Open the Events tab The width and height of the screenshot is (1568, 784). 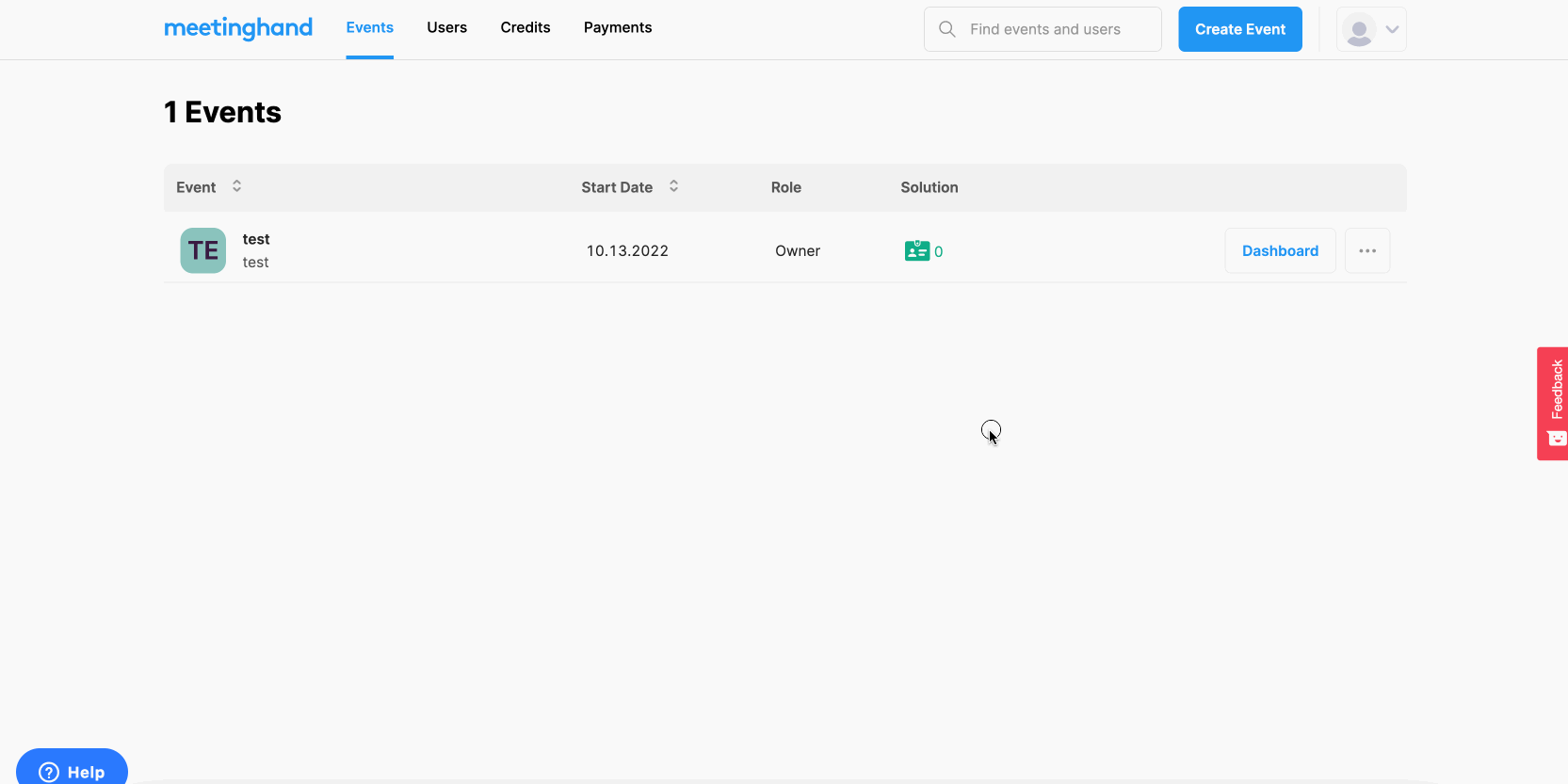(x=369, y=28)
